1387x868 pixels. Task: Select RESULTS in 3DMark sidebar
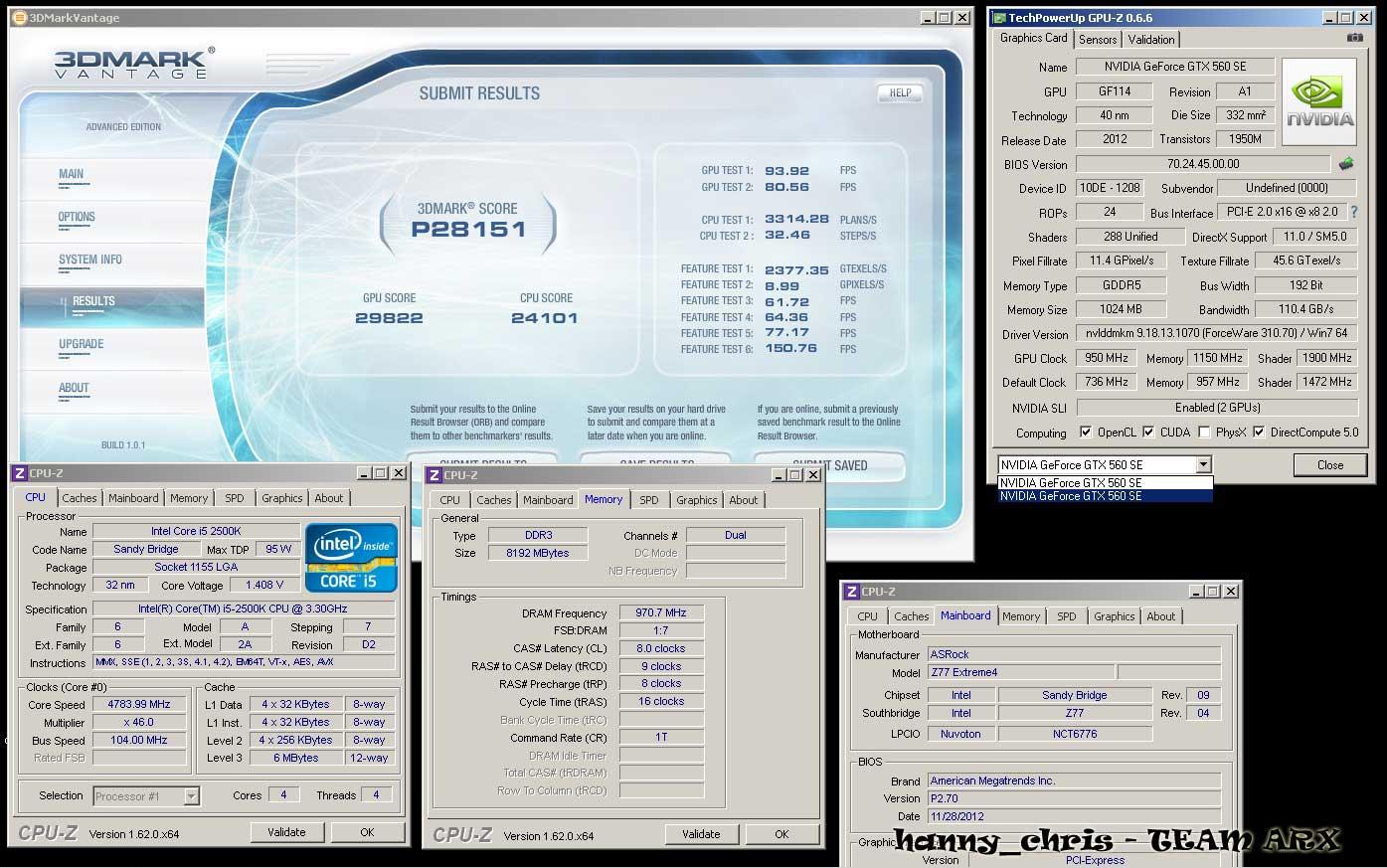[x=111, y=306]
